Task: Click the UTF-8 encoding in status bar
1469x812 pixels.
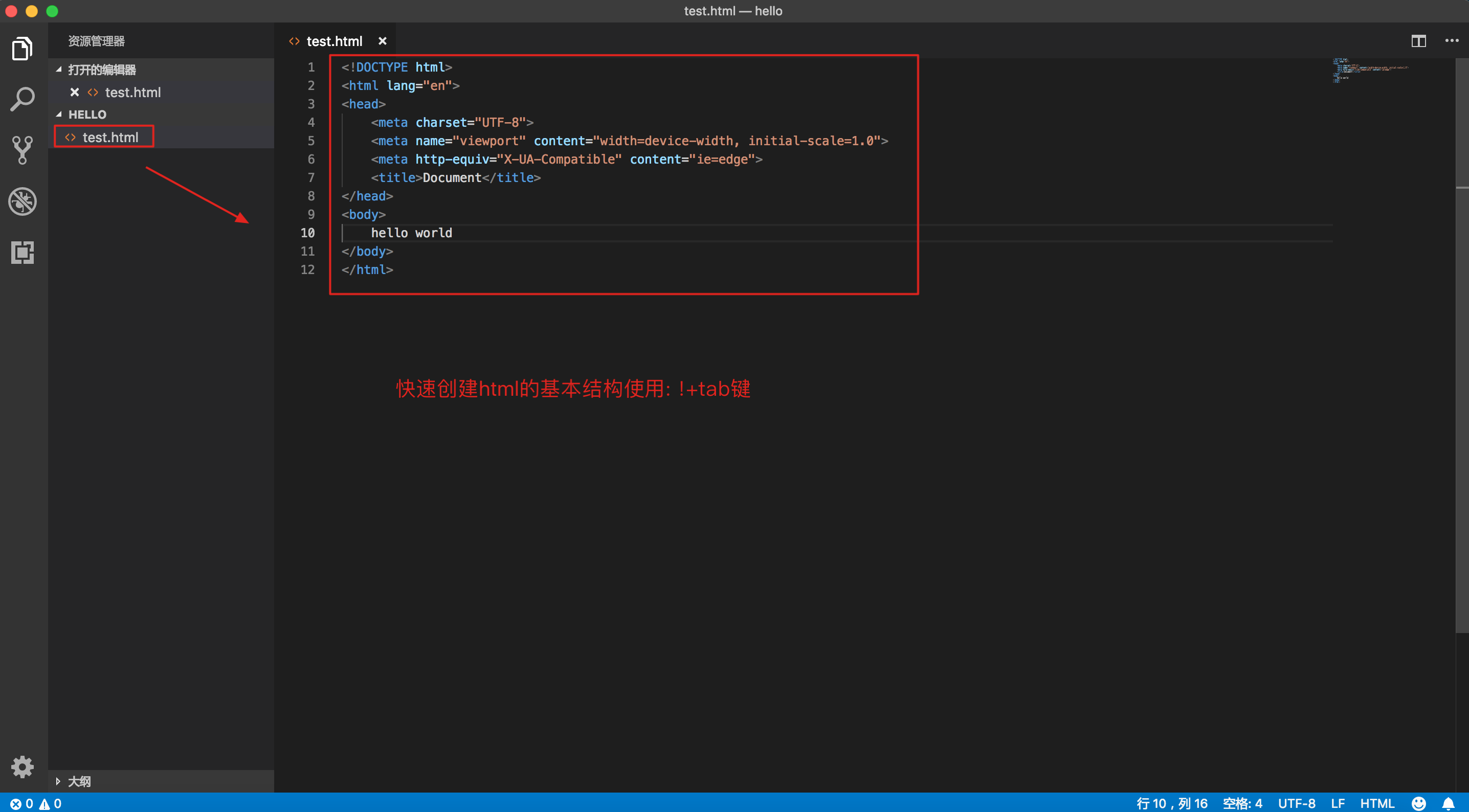Action: tap(1296, 803)
